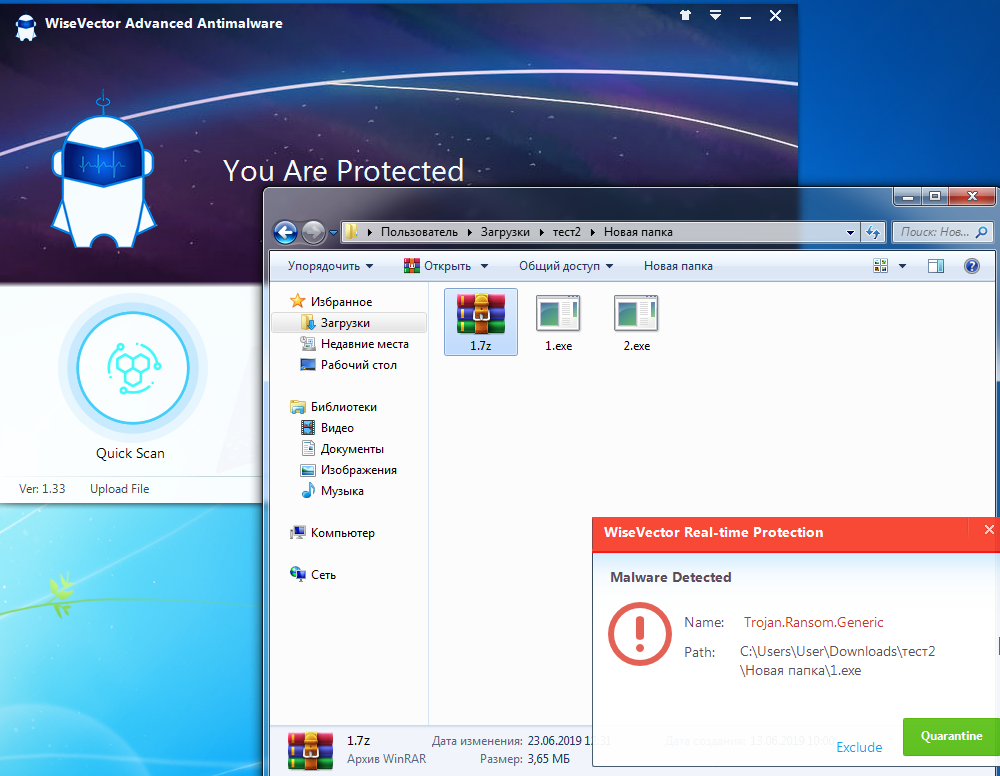Maximize the Explorer window
Screen dimensions: 1000x776
935,196
